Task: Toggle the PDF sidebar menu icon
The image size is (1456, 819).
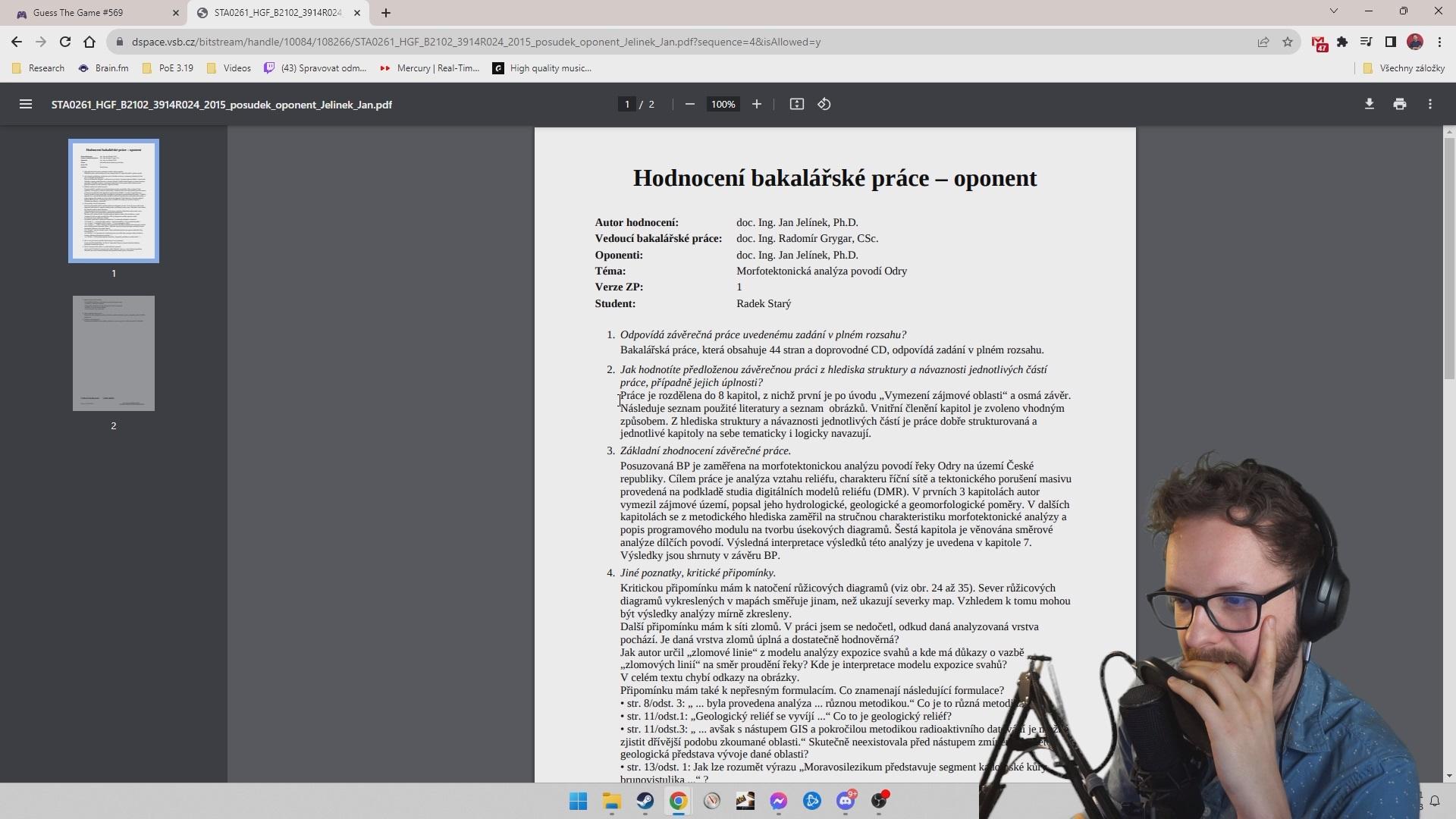Action: click(x=26, y=105)
